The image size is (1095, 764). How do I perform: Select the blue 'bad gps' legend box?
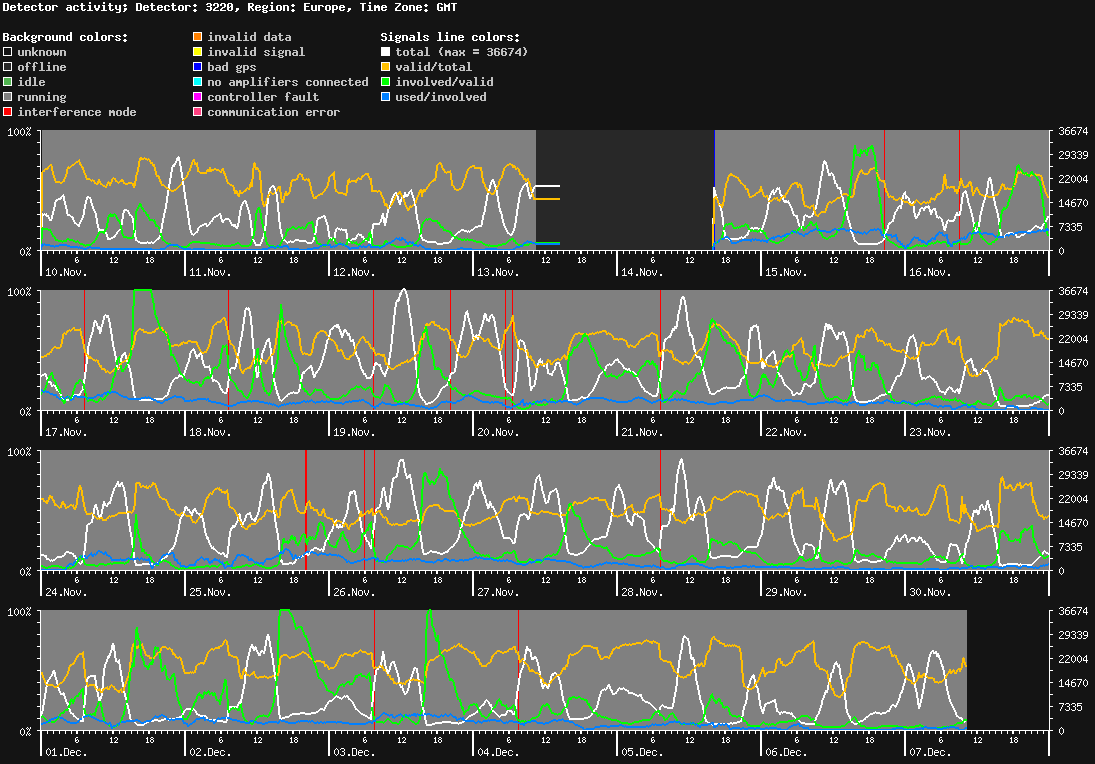[197, 67]
